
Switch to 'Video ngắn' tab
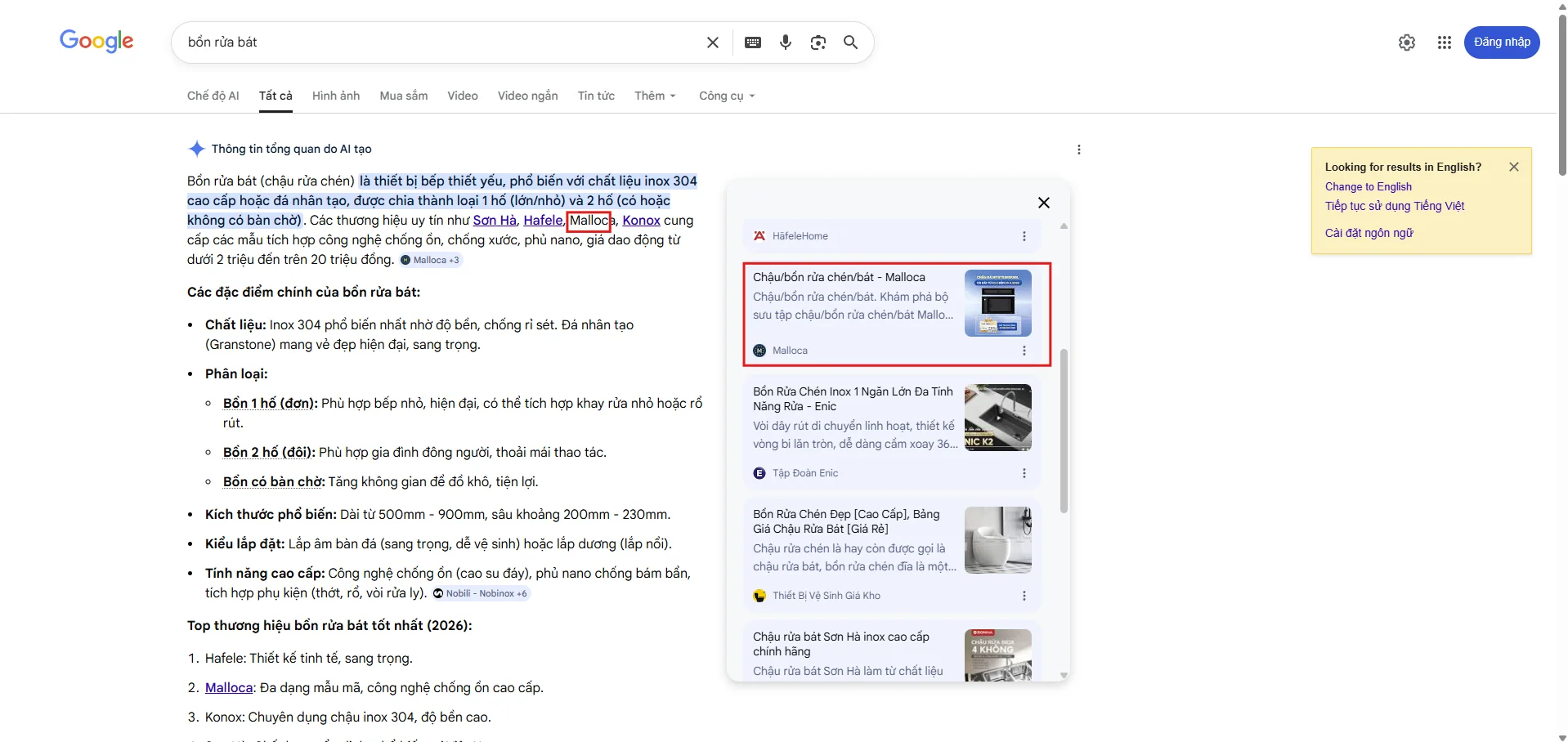coord(528,96)
